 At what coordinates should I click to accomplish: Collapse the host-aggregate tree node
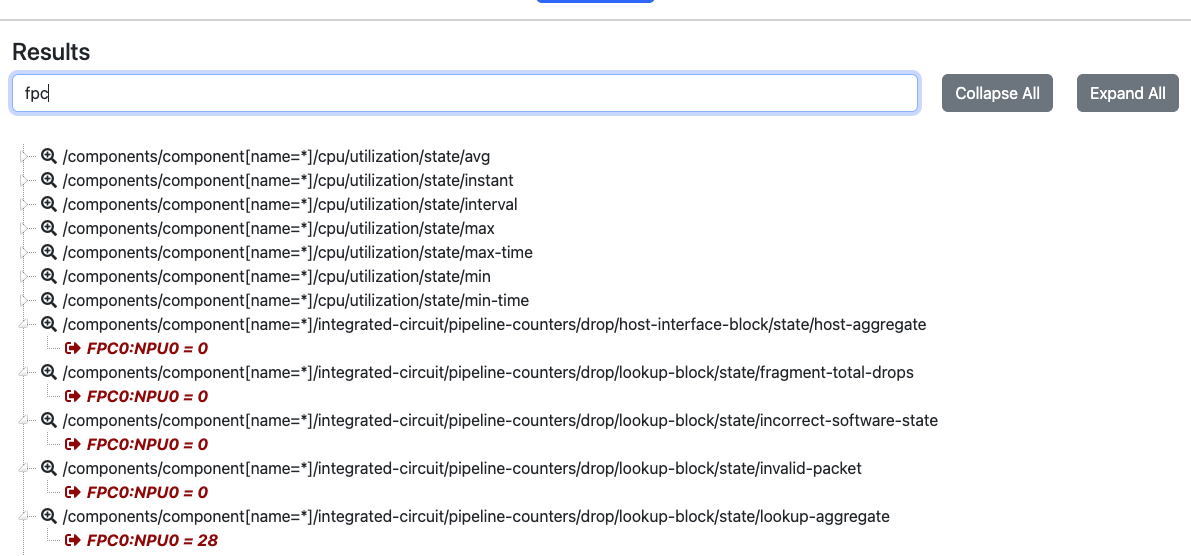26,325
